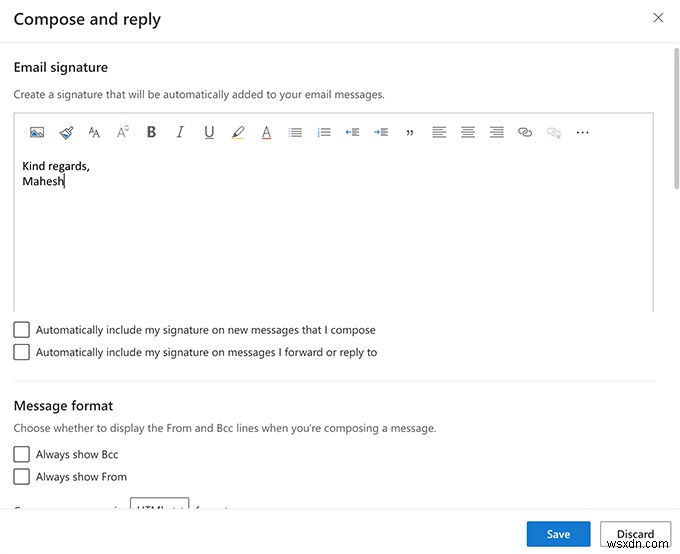The width and height of the screenshot is (680, 554).
Task: Toggle Italic formatting
Action: tap(180, 132)
